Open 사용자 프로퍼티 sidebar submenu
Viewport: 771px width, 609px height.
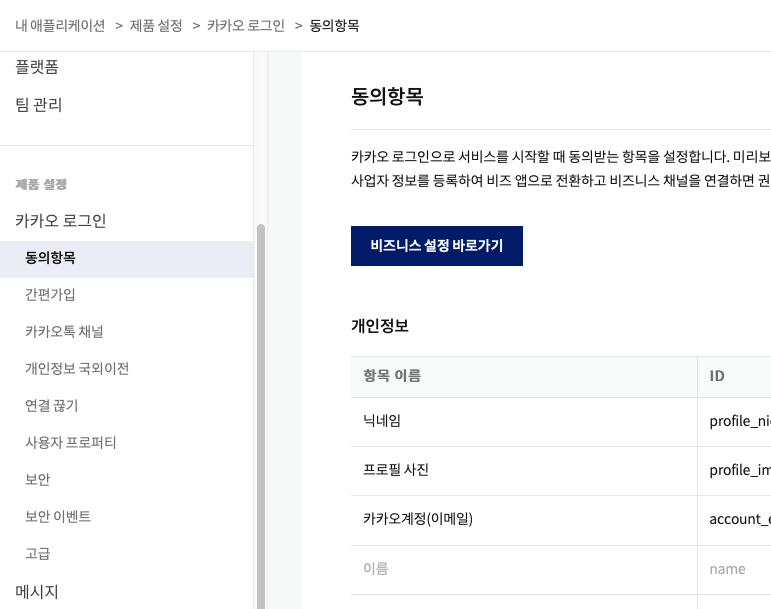[x=71, y=442]
